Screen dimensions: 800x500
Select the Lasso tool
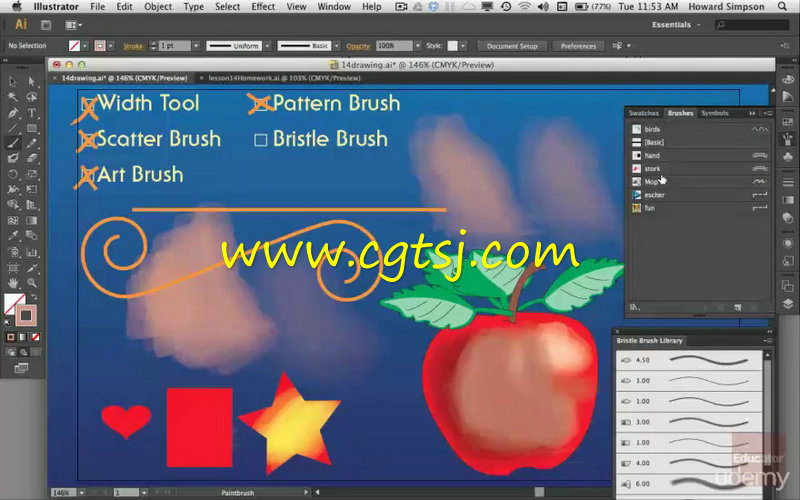click(x=32, y=97)
